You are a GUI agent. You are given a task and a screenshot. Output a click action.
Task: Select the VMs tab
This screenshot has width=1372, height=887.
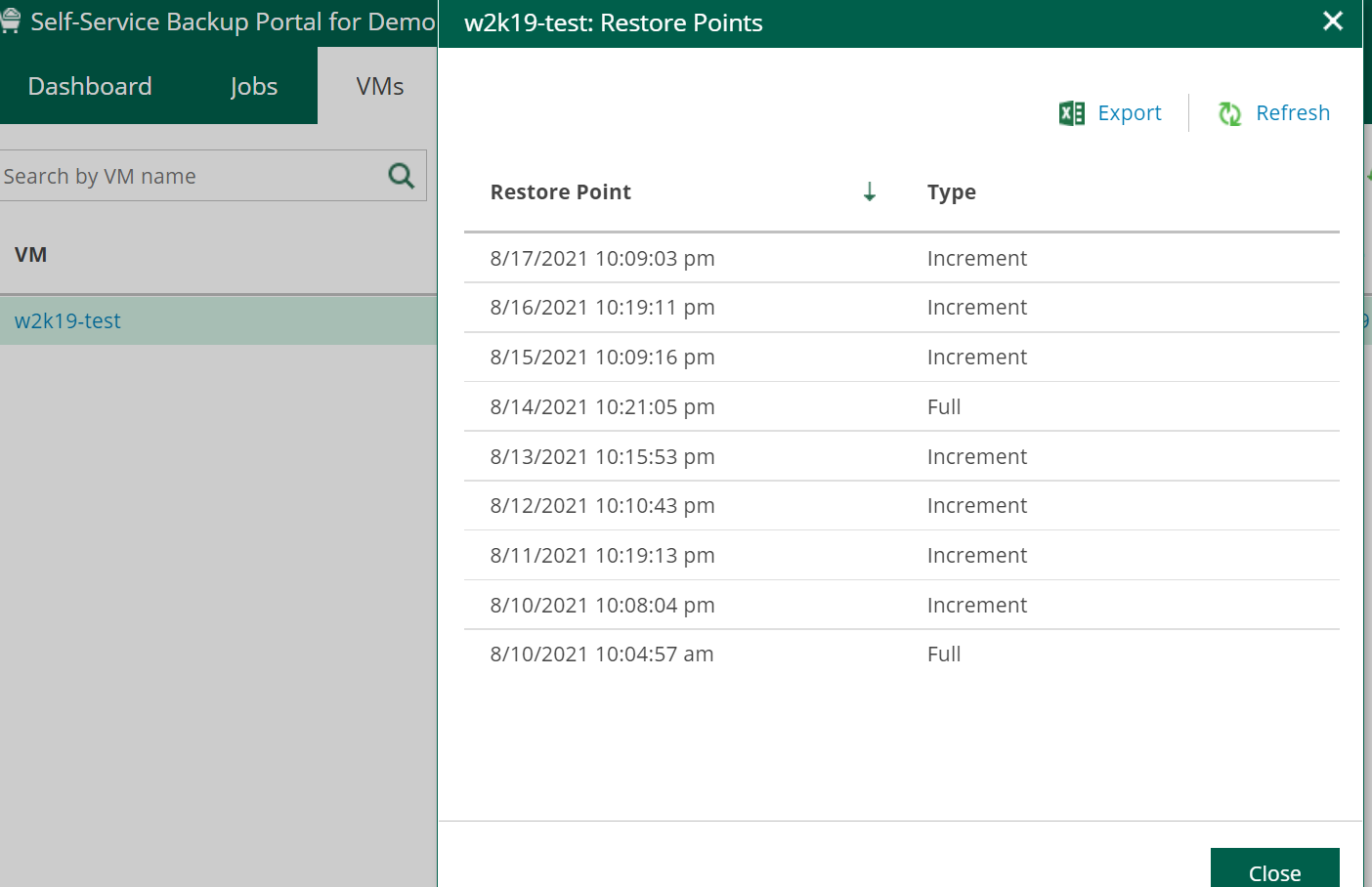pos(379,86)
